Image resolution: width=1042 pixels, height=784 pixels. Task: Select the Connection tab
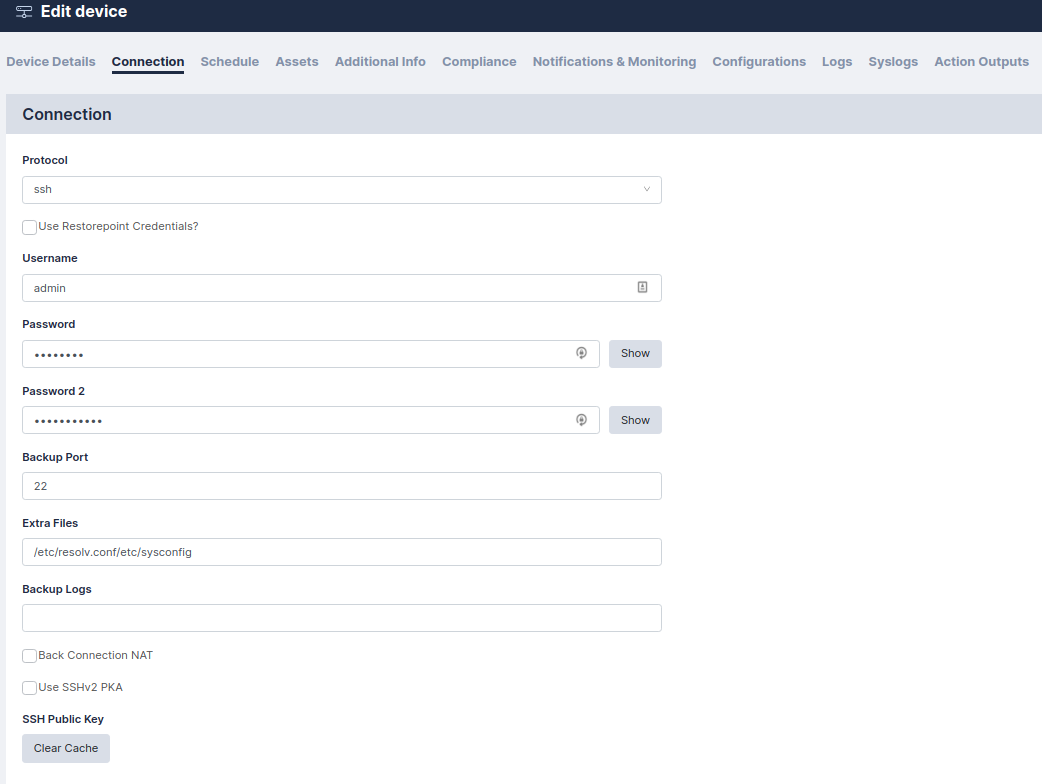click(x=148, y=62)
